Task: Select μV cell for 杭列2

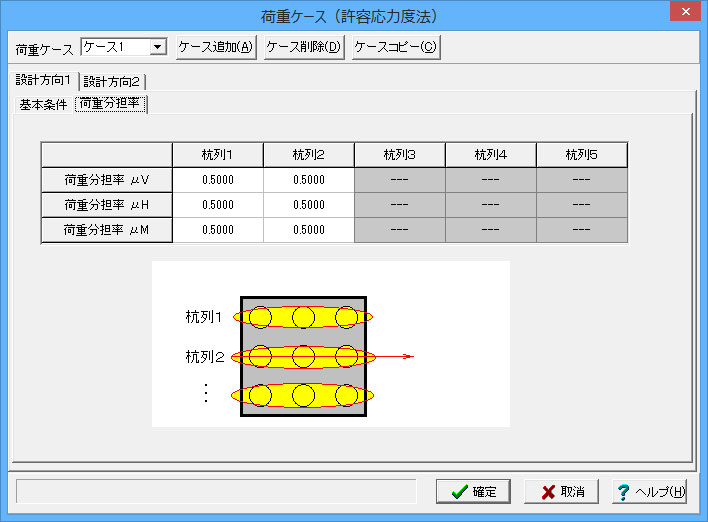Action: [309, 180]
